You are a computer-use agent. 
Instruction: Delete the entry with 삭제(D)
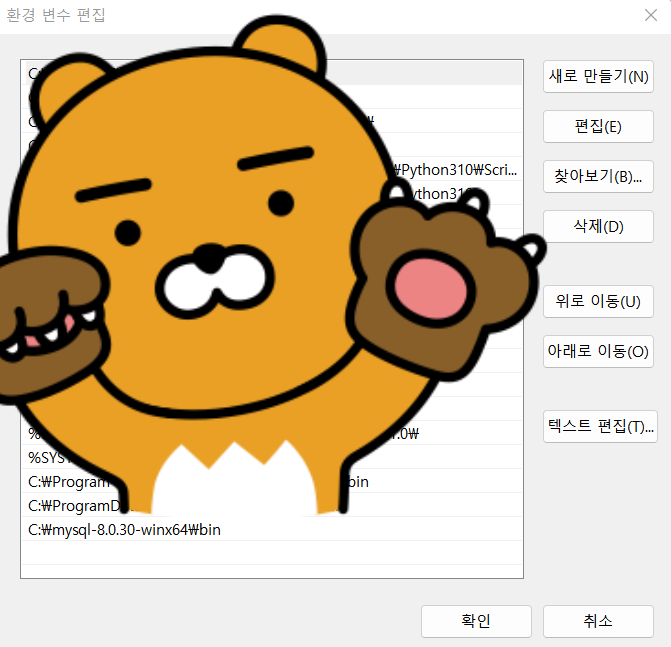[x=598, y=226]
